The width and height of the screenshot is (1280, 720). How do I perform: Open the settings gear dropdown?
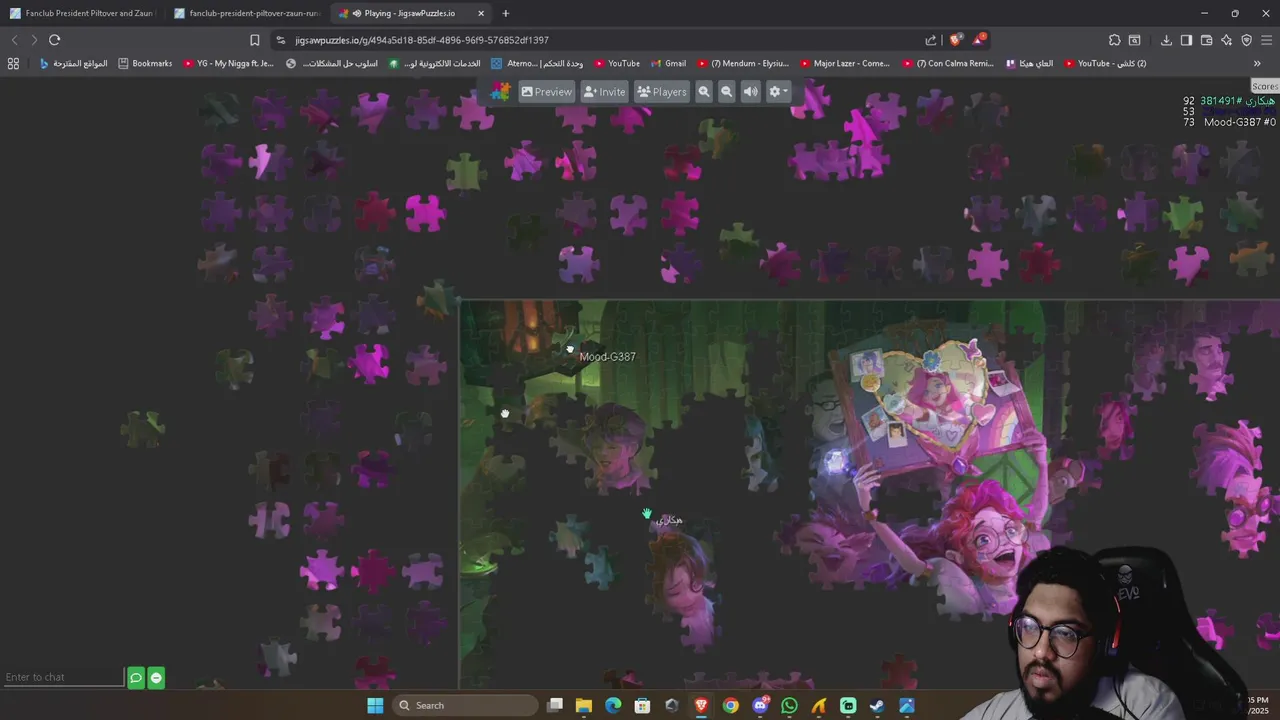point(778,92)
